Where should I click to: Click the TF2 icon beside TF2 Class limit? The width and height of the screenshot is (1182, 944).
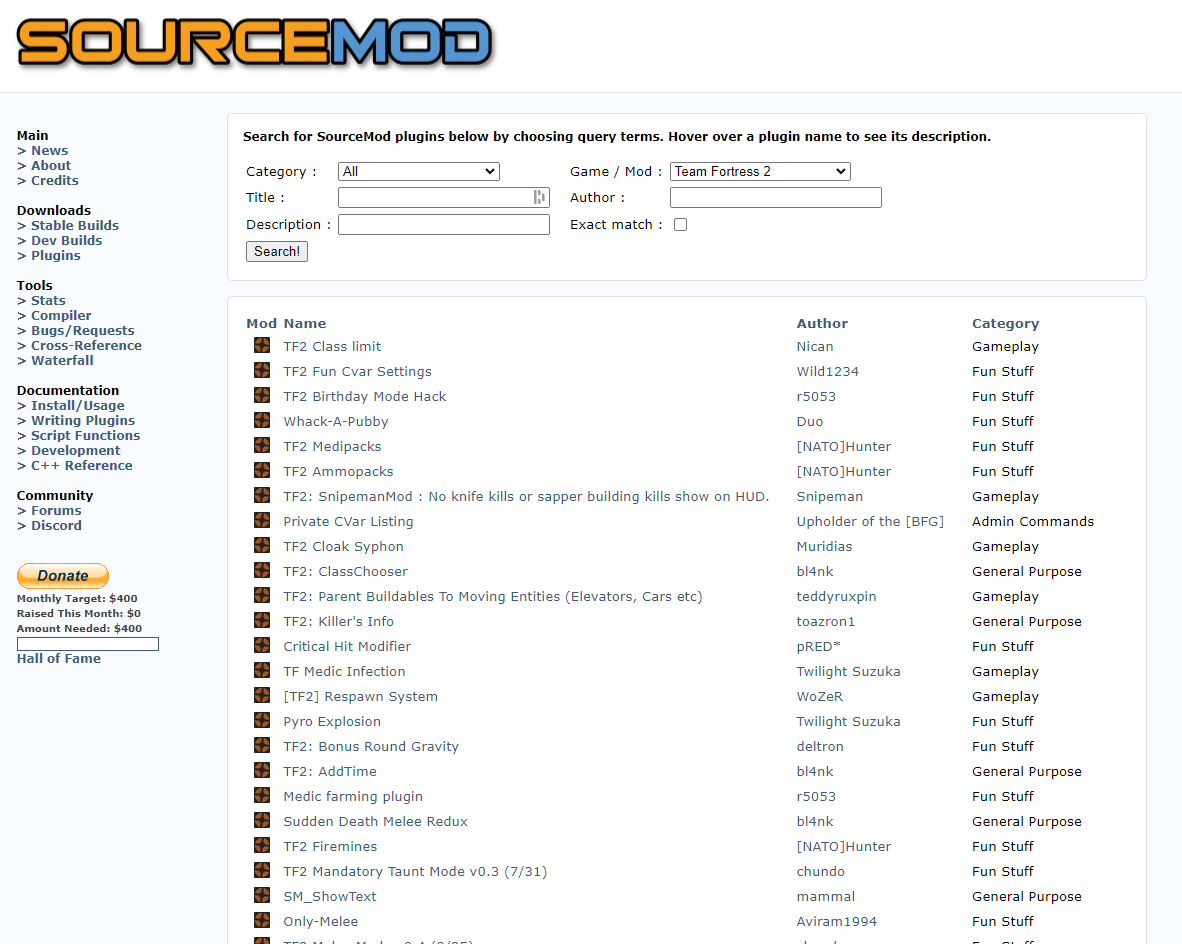point(262,345)
